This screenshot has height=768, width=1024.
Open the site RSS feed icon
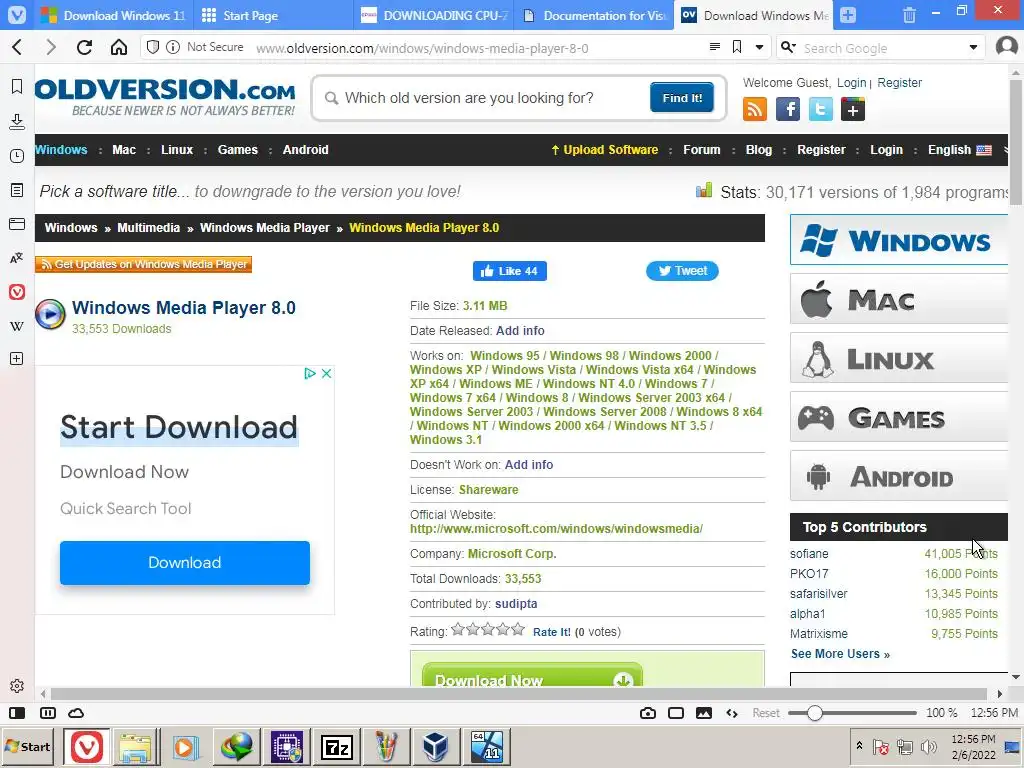755,109
